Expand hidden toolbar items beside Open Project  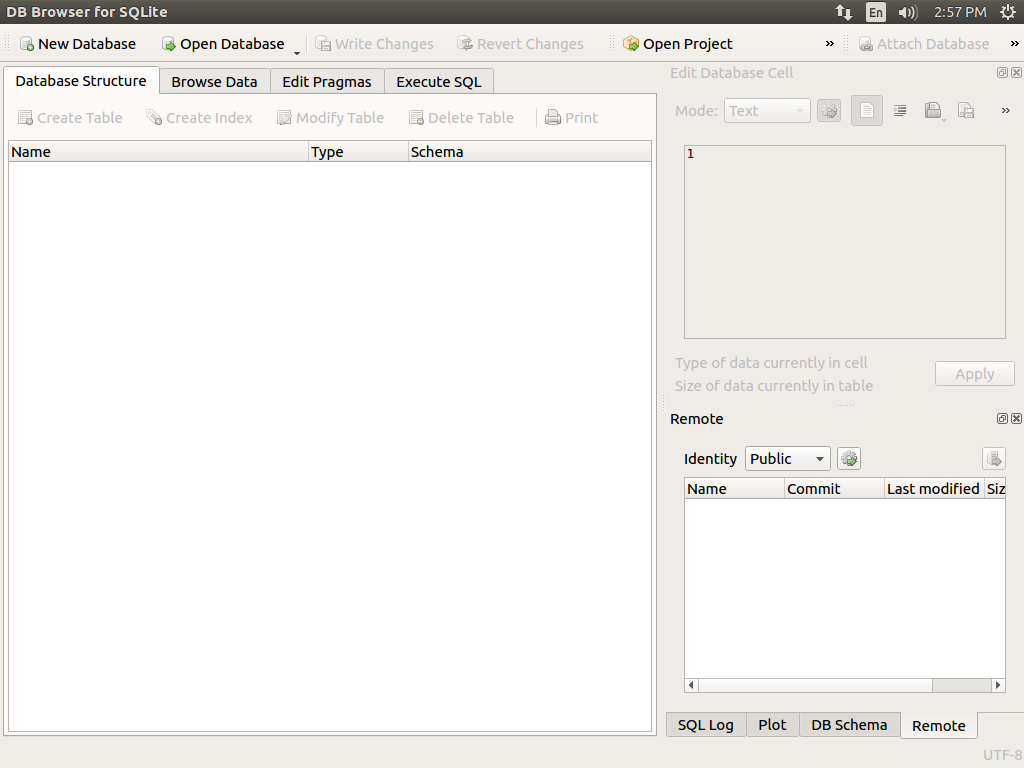pyautogui.click(x=829, y=44)
